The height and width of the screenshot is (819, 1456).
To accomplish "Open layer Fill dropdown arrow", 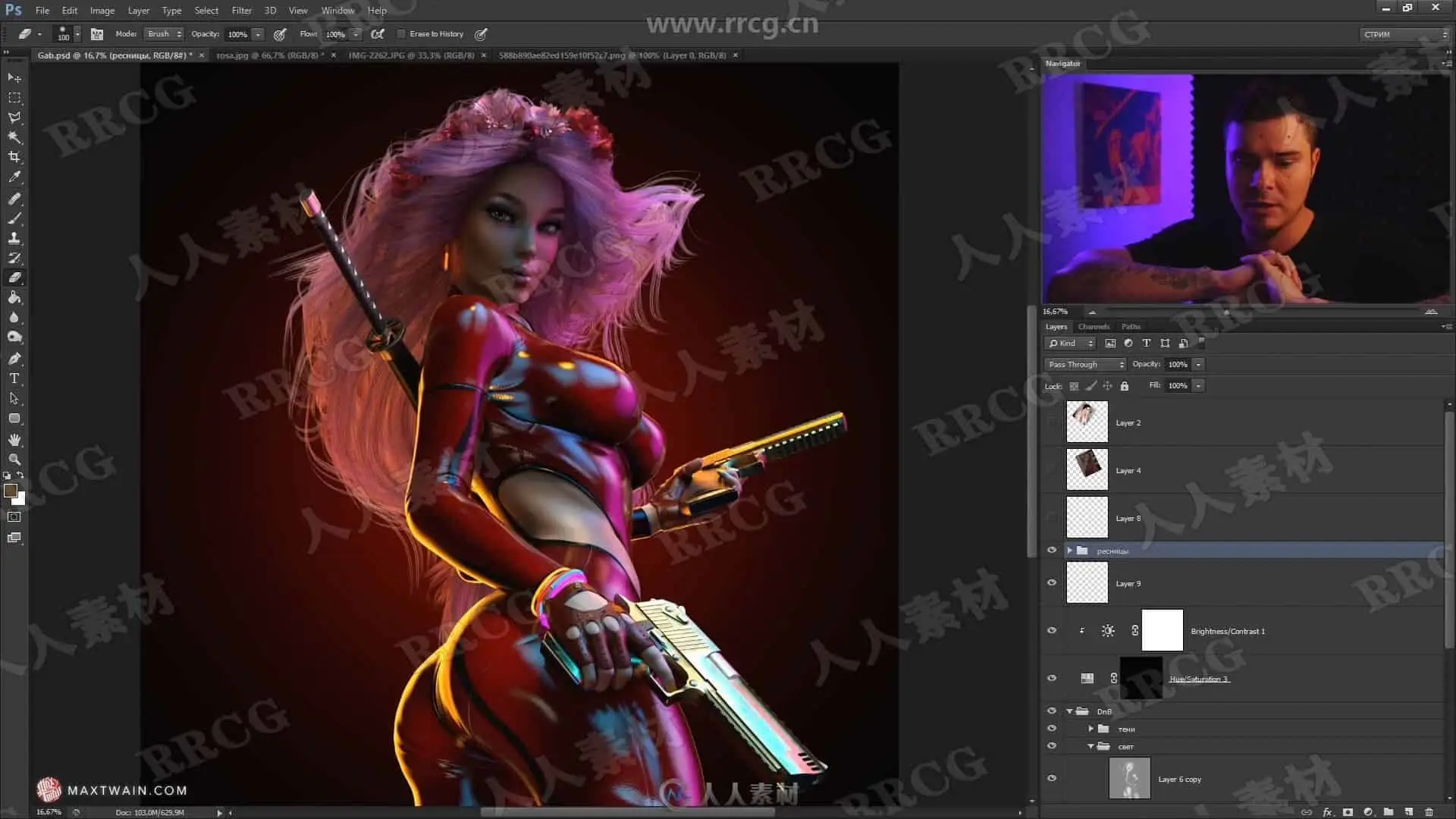I will [x=1198, y=386].
